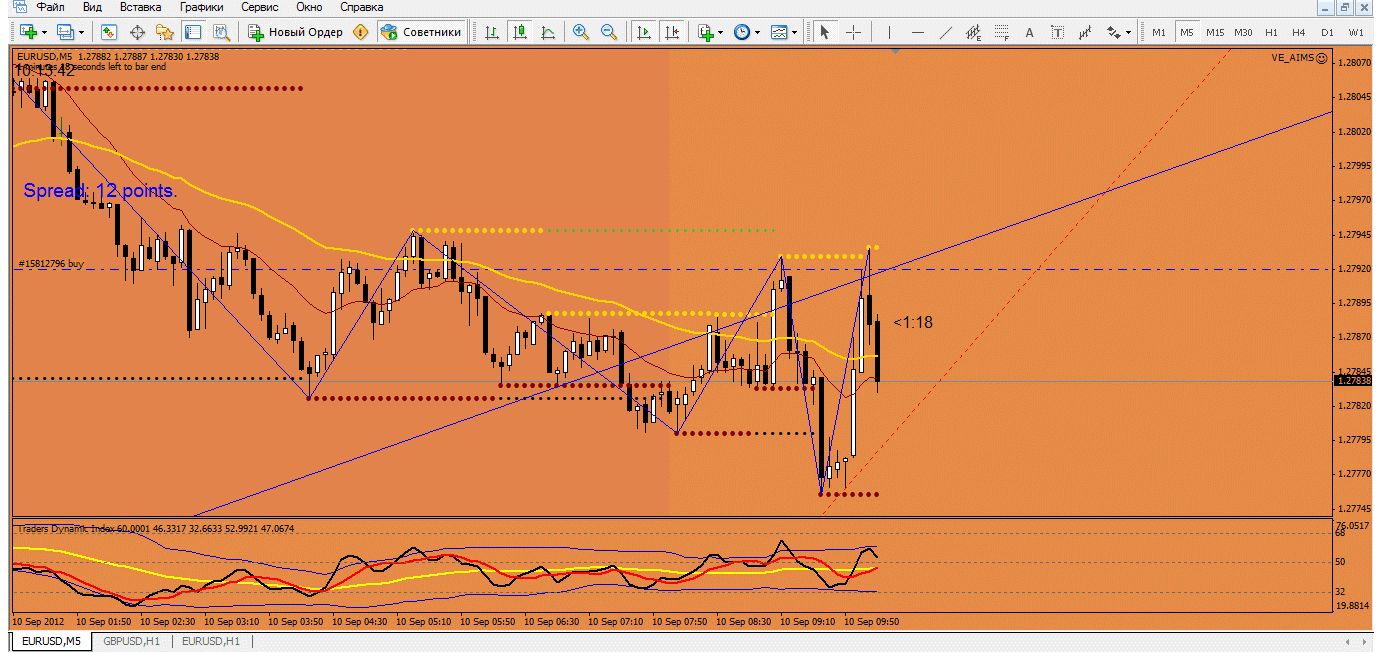Open the Файл menu
The width and height of the screenshot is (1382, 653).
51,7
